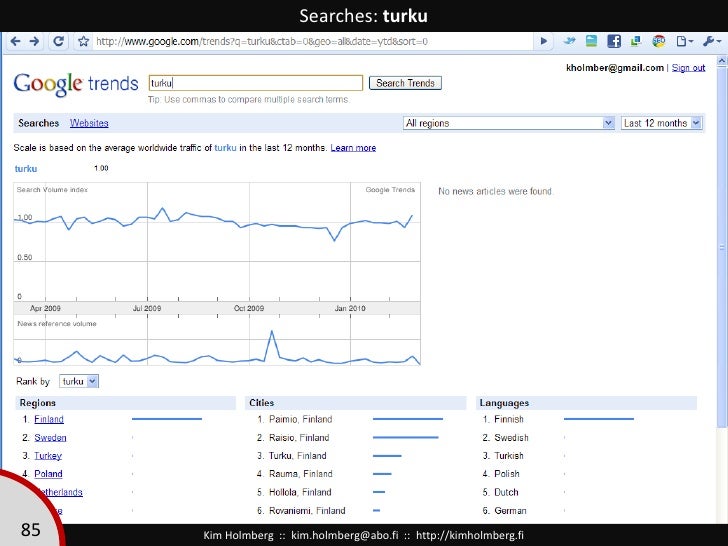Open the Poland region link
The image size is (728, 546).
coord(48,474)
